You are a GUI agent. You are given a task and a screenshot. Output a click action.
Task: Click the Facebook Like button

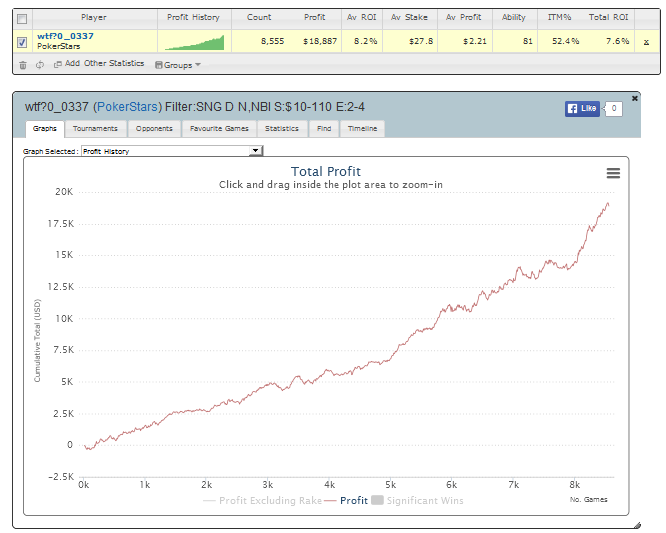coord(582,109)
